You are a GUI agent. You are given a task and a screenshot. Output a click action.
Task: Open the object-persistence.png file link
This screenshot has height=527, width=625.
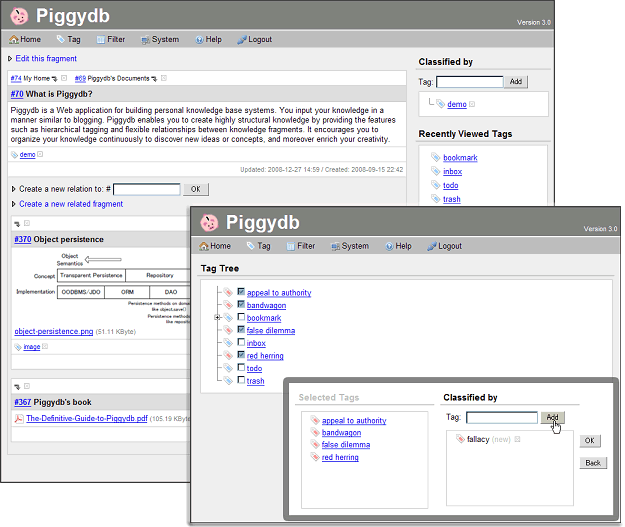point(54,332)
